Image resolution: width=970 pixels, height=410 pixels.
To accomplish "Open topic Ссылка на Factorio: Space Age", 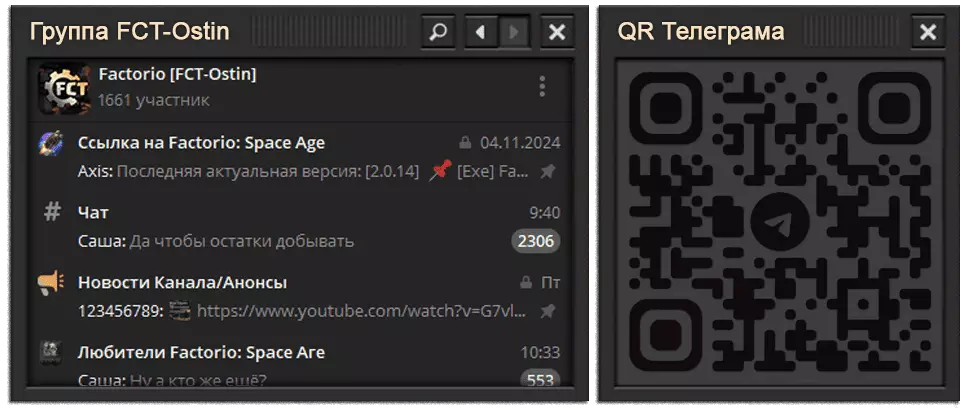I will click(201, 143).
